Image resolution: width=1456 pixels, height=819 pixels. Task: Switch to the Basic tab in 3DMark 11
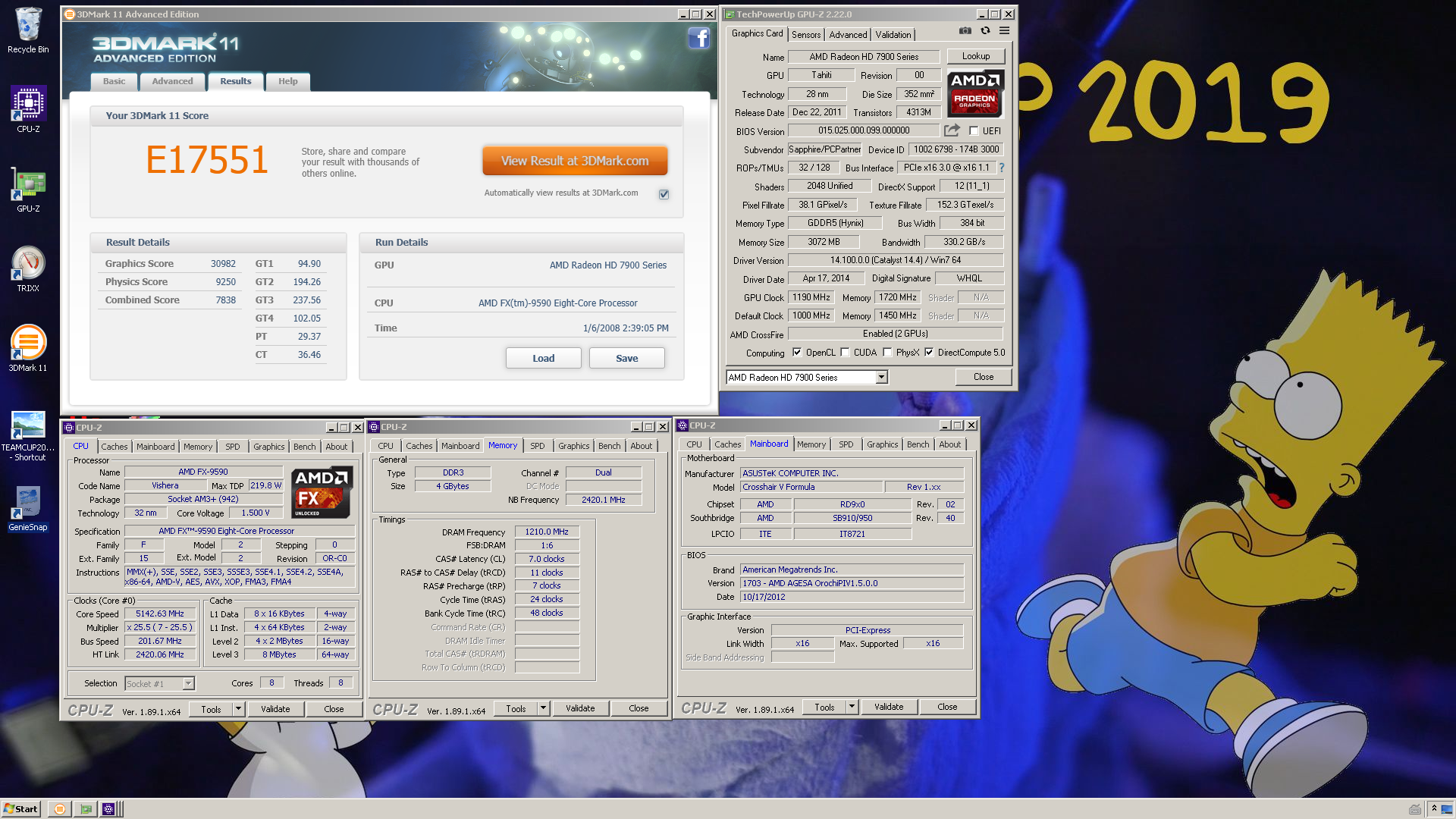(x=115, y=81)
